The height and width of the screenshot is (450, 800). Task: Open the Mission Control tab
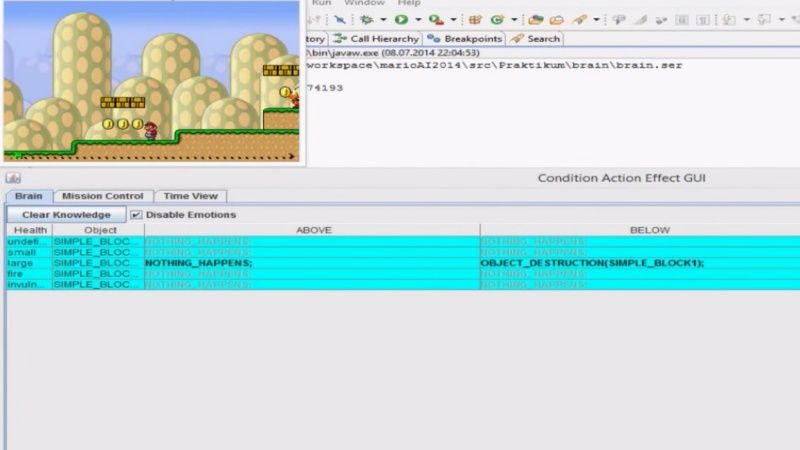(103, 196)
